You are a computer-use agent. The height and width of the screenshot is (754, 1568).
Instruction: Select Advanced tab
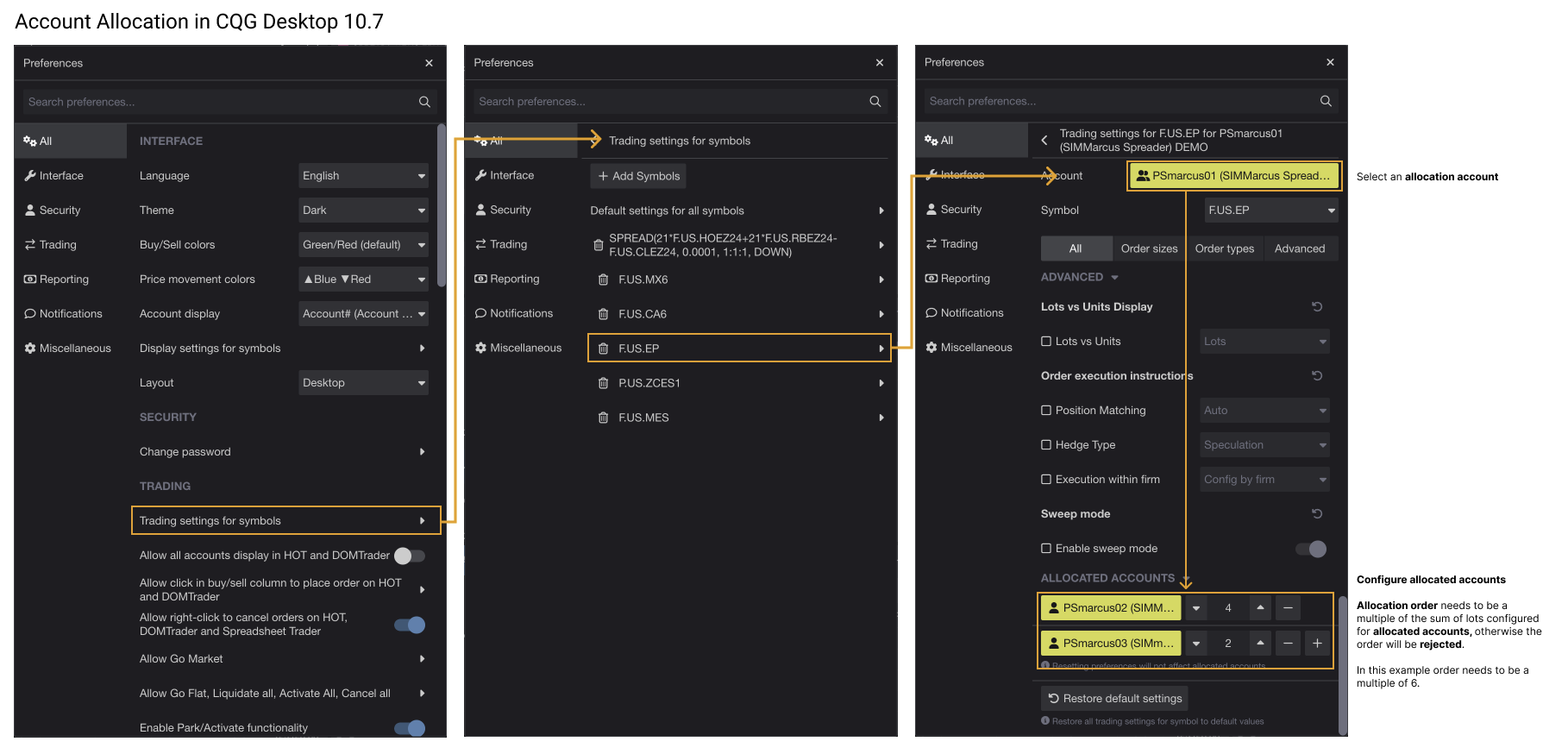[1300, 248]
